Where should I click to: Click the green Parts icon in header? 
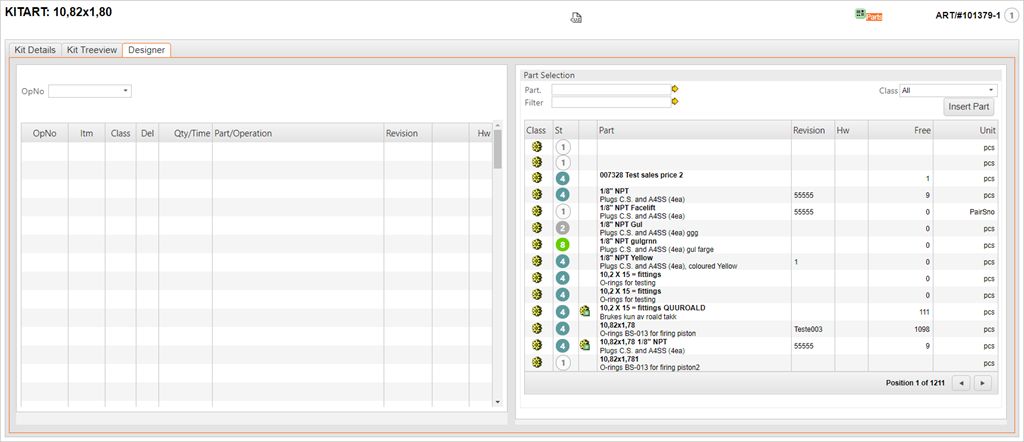point(868,16)
